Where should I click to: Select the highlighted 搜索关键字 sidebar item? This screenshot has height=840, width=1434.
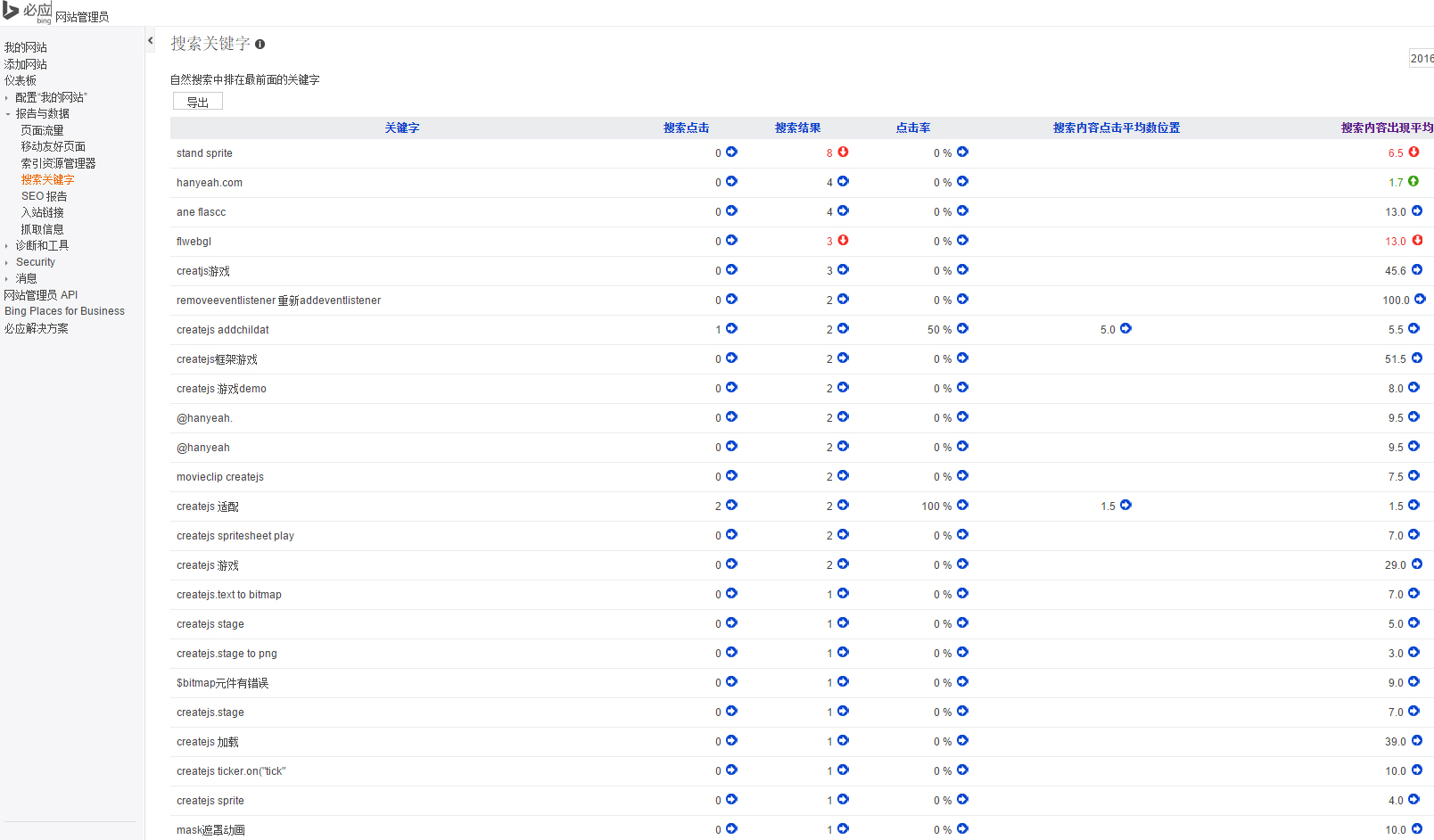tap(48, 179)
